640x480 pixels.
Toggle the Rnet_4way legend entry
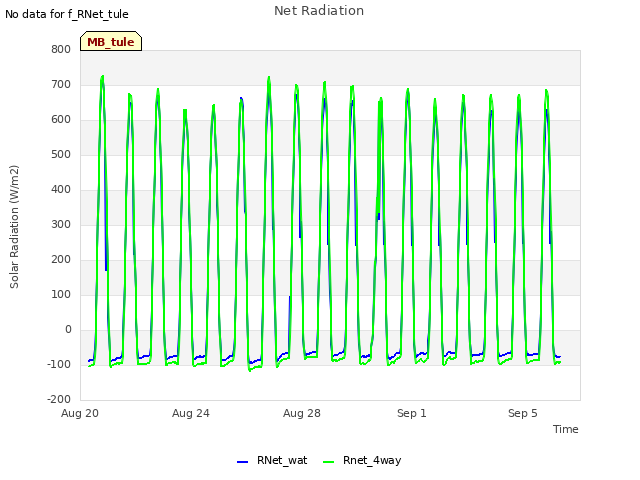click(x=362, y=460)
